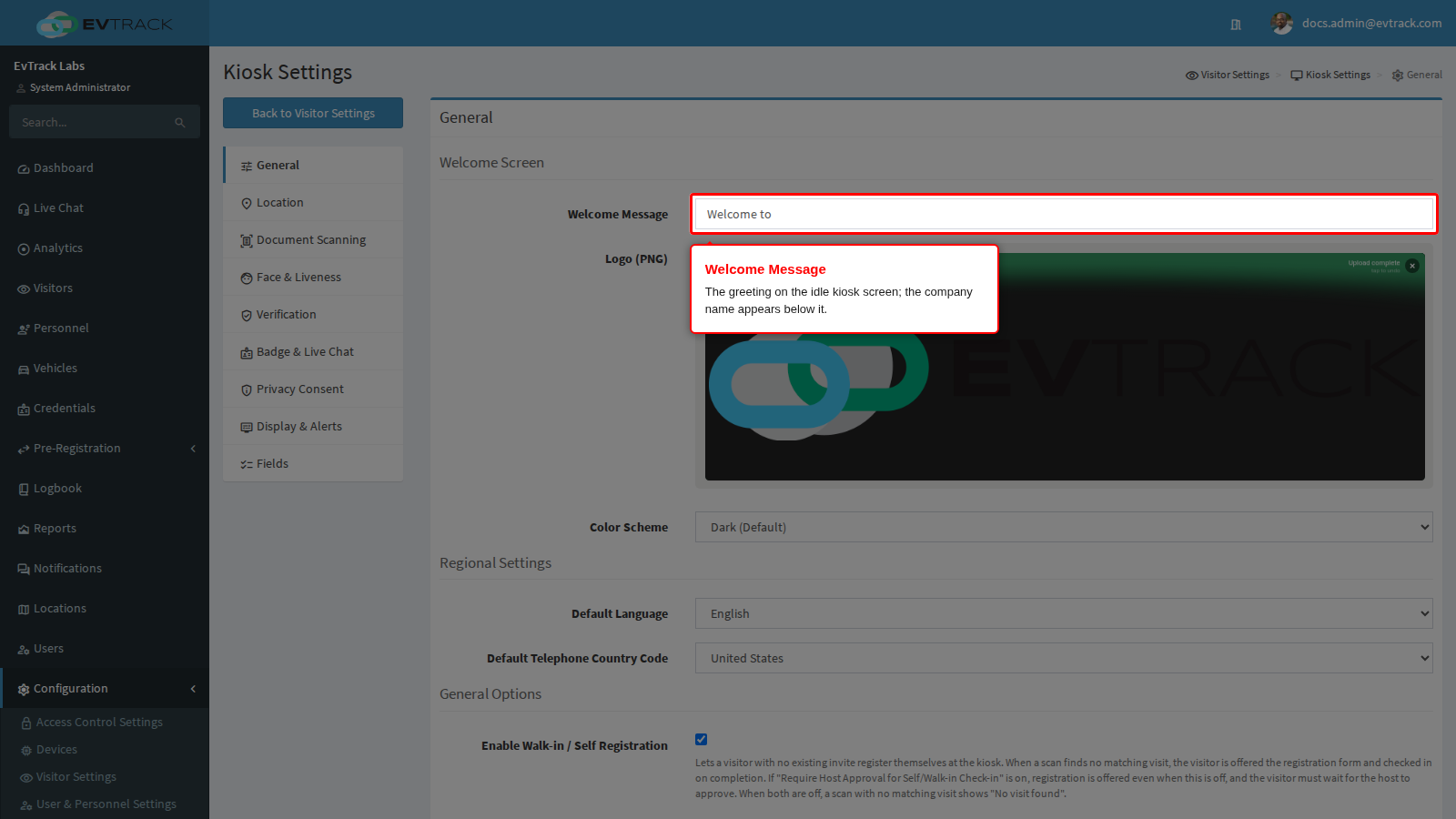Click the Logbook sidebar icon
This screenshot has width=1456, height=819.
24,490
